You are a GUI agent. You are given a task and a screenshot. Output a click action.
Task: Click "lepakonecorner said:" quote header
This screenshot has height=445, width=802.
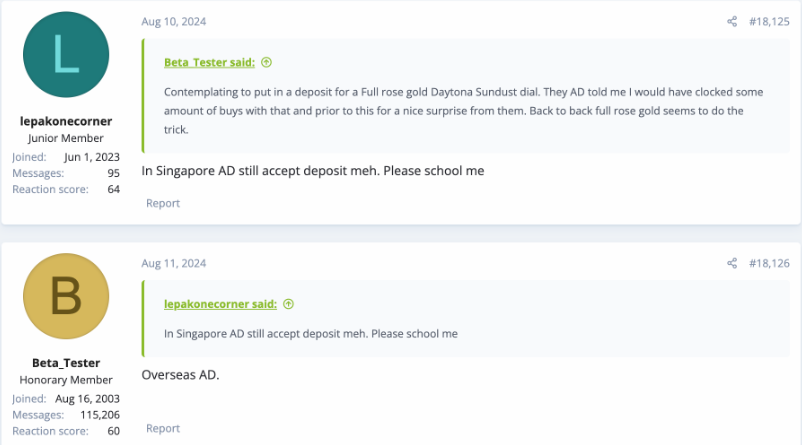pos(220,304)
